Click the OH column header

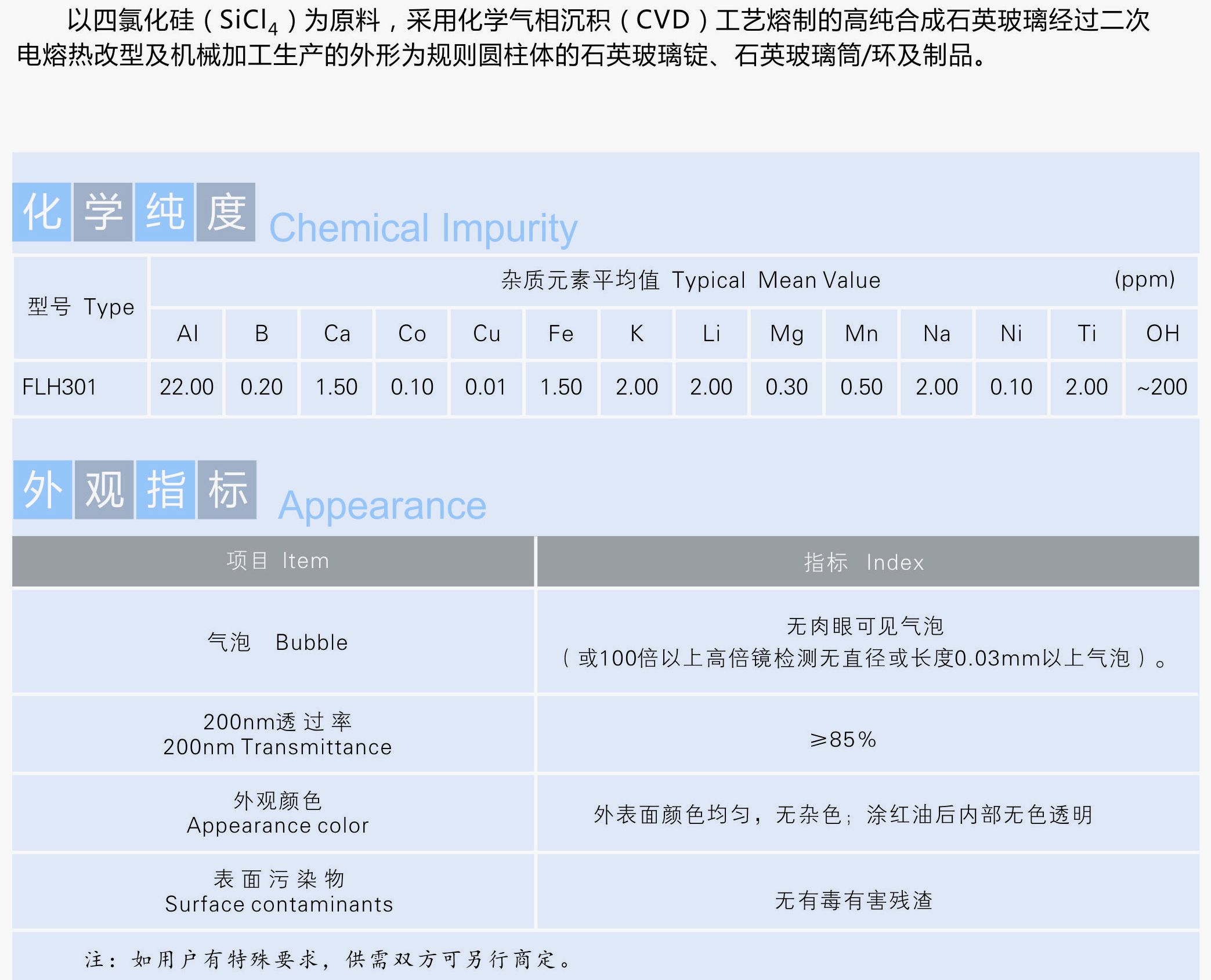pos(1162,334)
